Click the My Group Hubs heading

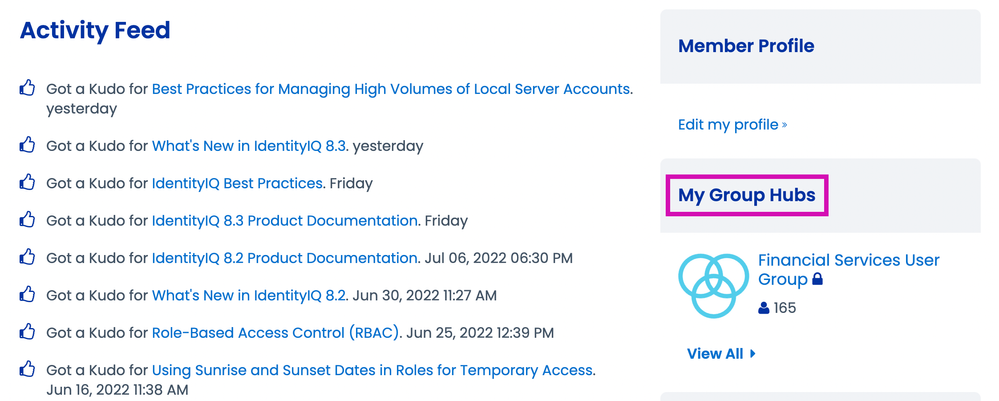(x=747, y=195)
